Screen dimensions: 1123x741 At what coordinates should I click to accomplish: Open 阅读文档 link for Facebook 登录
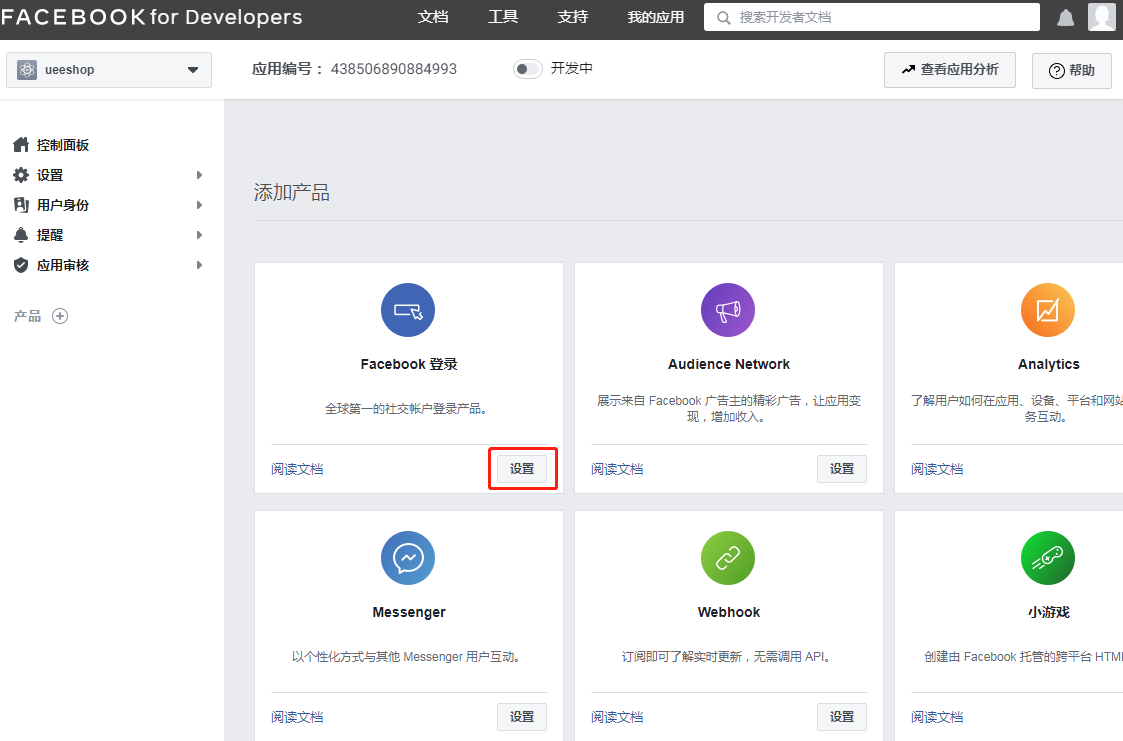297,469
